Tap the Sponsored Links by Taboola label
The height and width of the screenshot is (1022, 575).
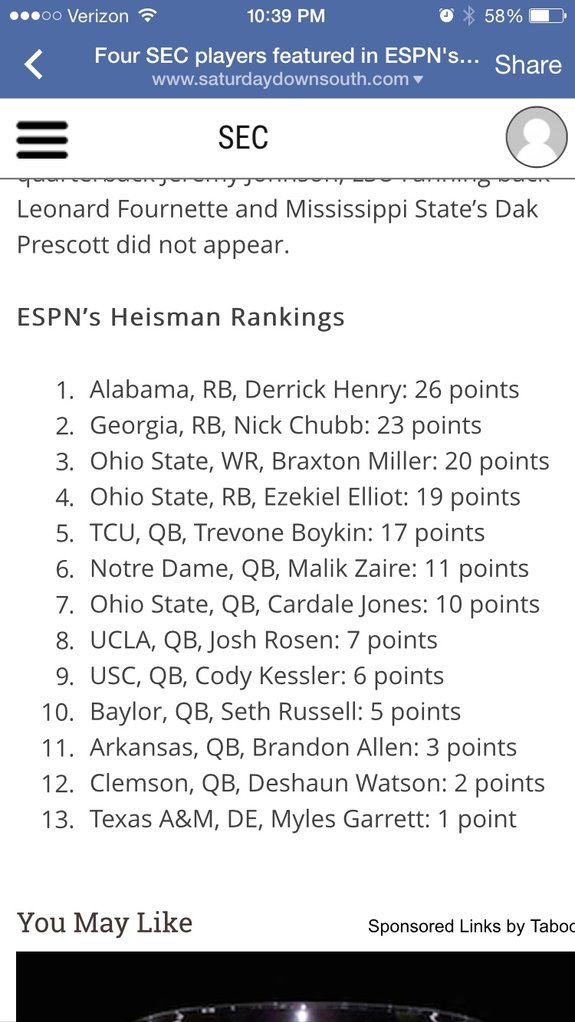pyautogui.click(x=471, y=926)
